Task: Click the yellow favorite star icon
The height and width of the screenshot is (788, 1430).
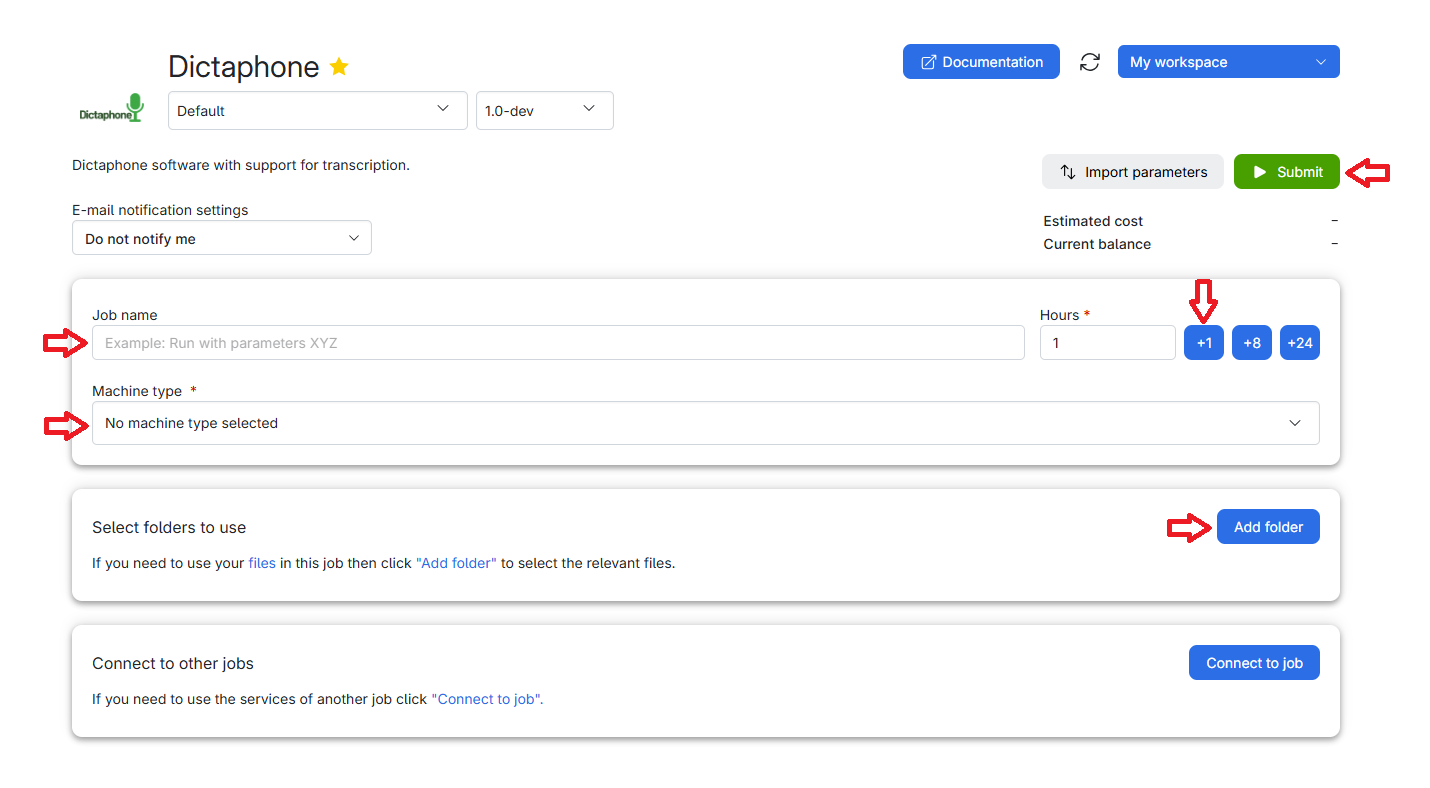Action: point(339,67)
